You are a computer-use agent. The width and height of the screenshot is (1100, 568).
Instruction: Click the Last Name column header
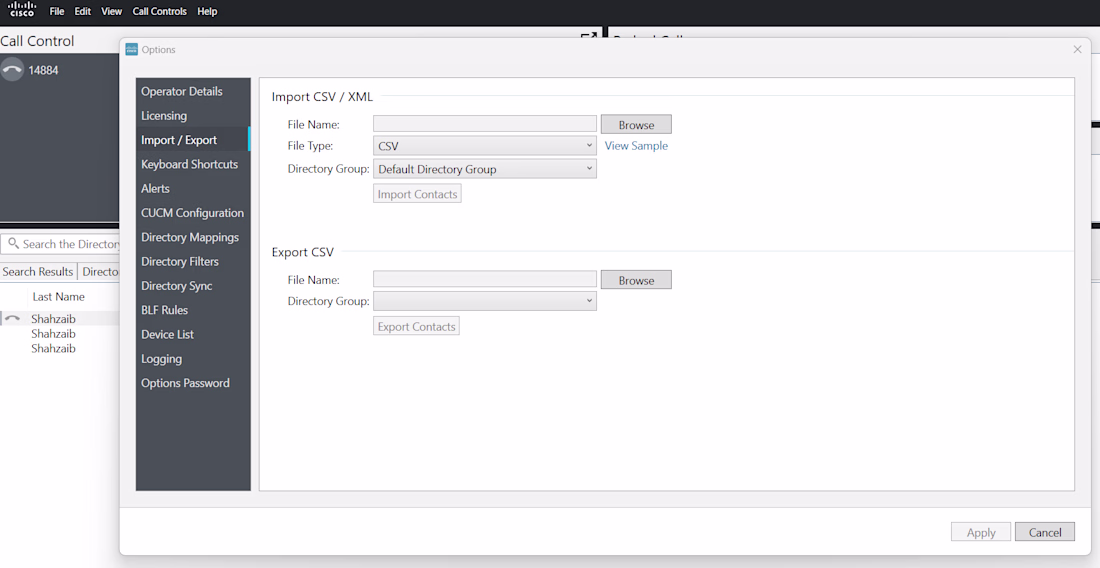(x=58, y=297)
